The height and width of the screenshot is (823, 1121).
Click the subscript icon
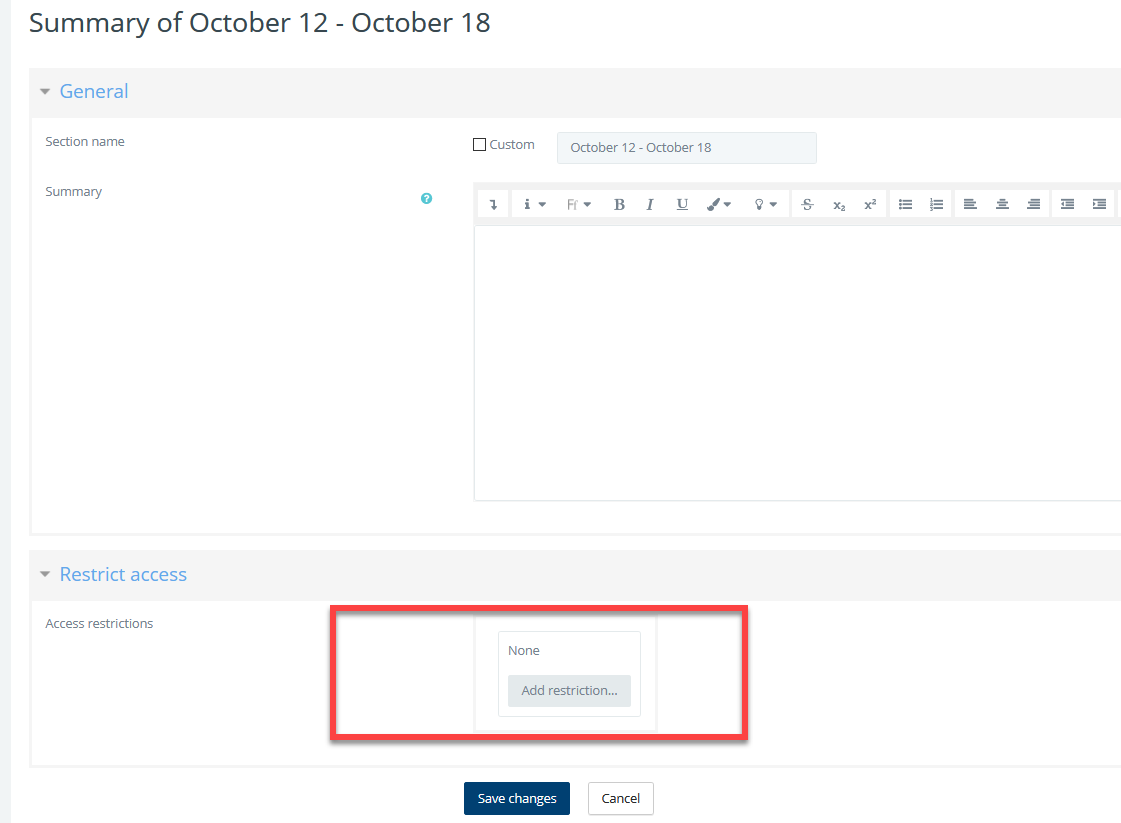point(839,204)
